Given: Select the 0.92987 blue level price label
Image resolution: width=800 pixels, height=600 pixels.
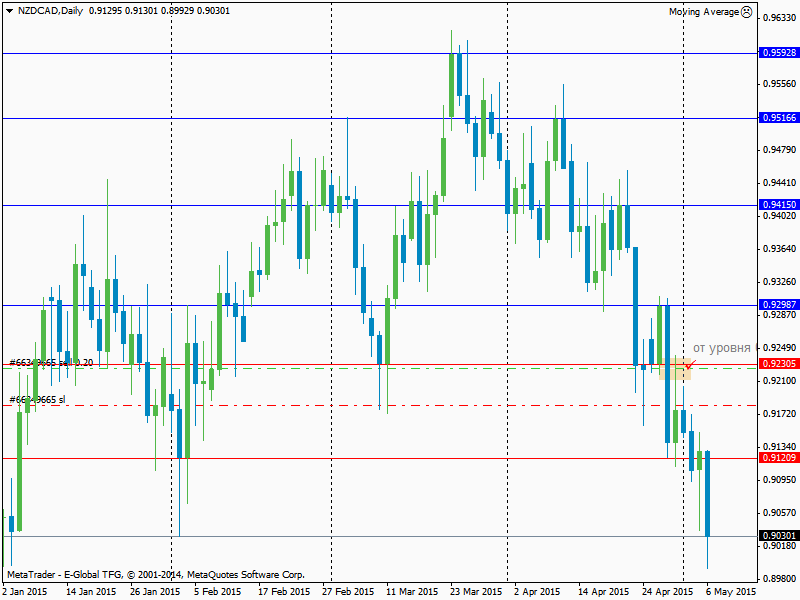Looking at the screenshot, I should tap(779, 305).
